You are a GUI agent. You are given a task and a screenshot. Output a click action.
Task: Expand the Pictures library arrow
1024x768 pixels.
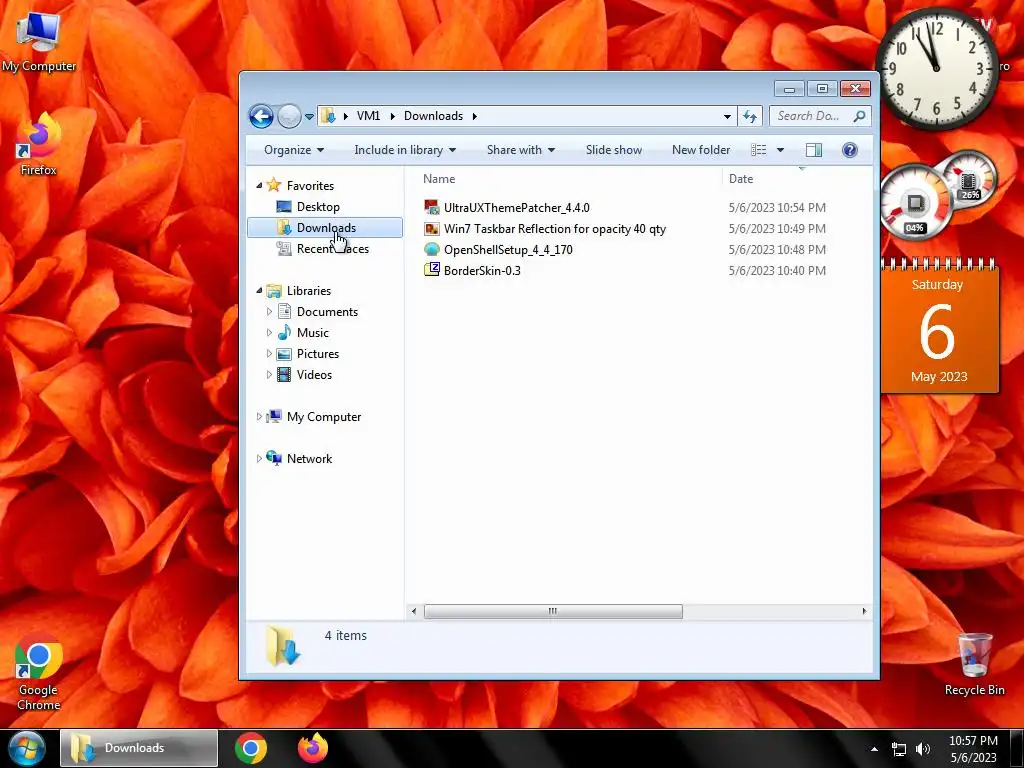point(269,353)
